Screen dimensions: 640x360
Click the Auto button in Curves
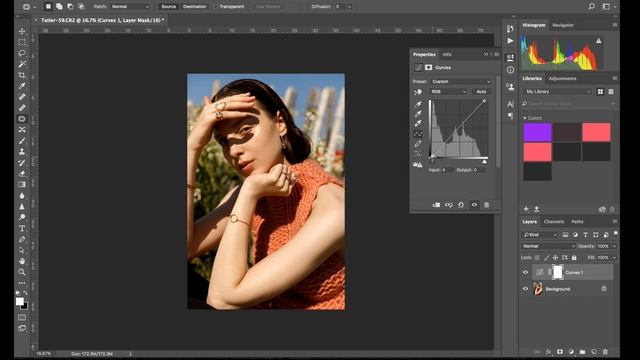(x=481, y=92)
